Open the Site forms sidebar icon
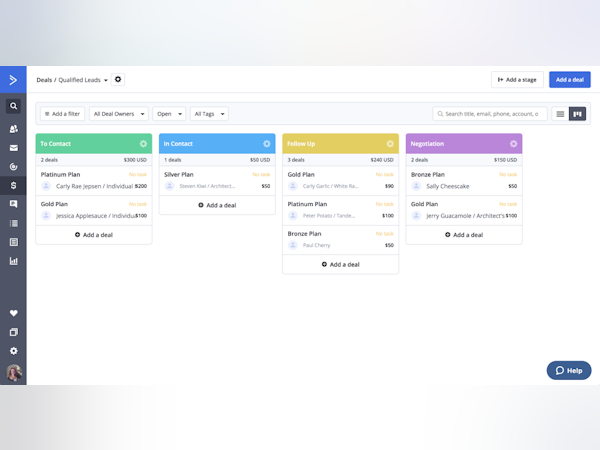Viewport: 600px width, 450px height. click(x=13, y=242)
